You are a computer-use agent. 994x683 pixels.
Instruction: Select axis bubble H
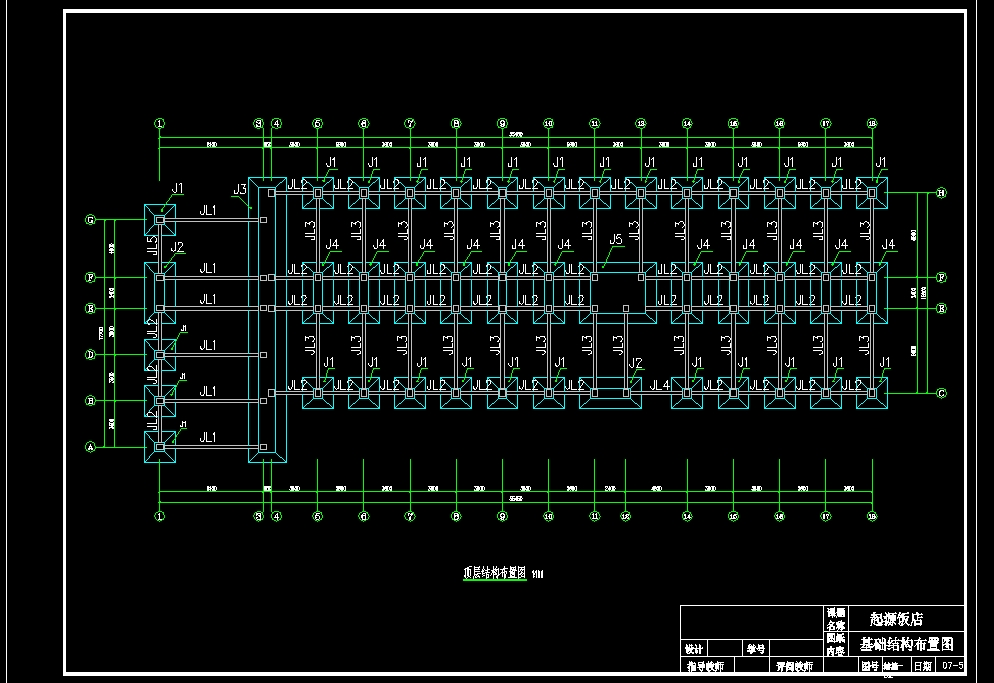pyautogui.click(x=941, y=193)
